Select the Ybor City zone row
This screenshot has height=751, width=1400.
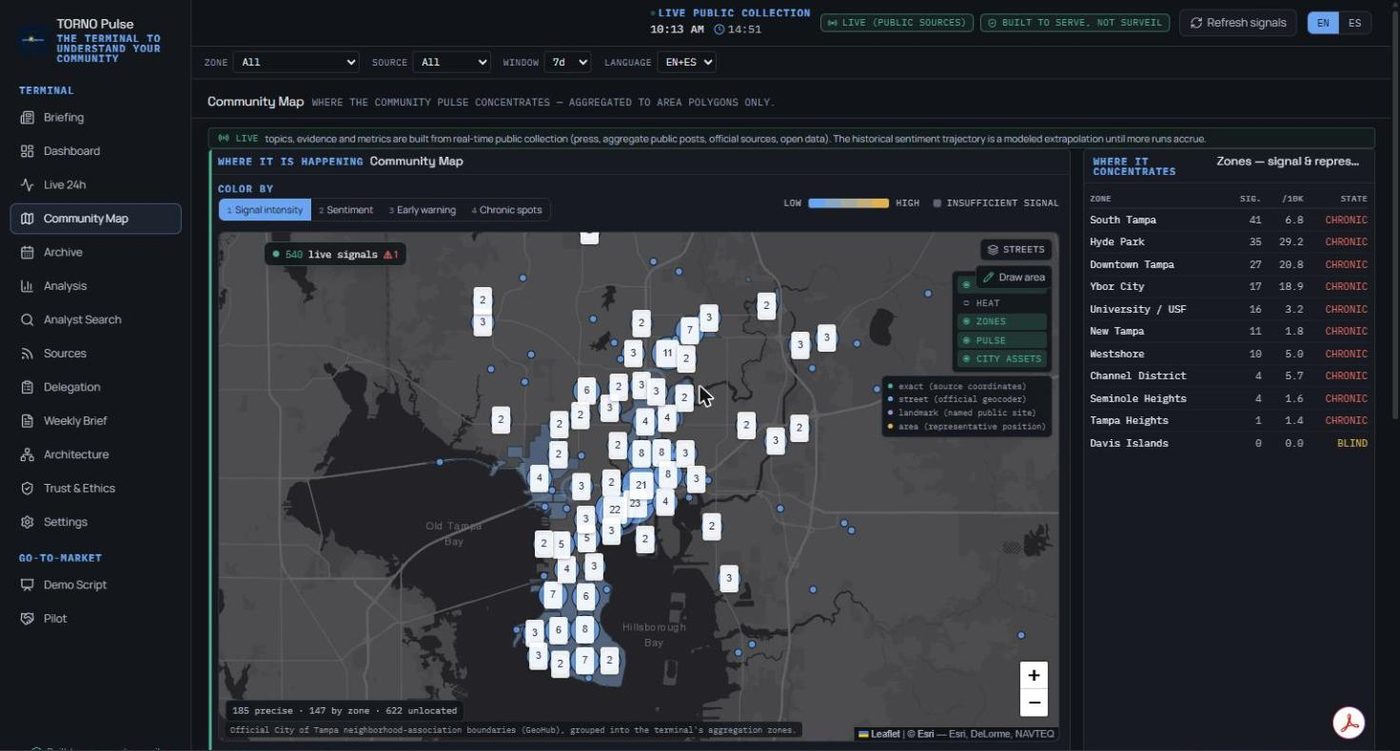coord(1229,287)
